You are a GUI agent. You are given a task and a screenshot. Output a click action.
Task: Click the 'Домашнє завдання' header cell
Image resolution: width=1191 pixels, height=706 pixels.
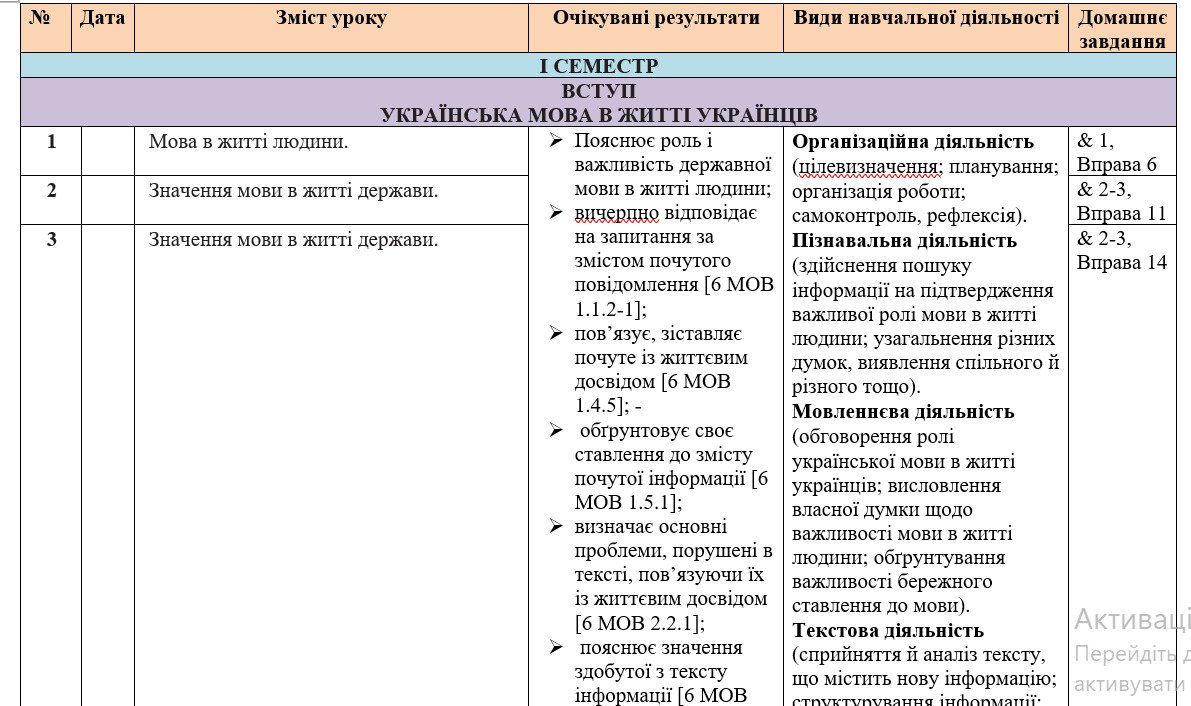(1123, 28)
